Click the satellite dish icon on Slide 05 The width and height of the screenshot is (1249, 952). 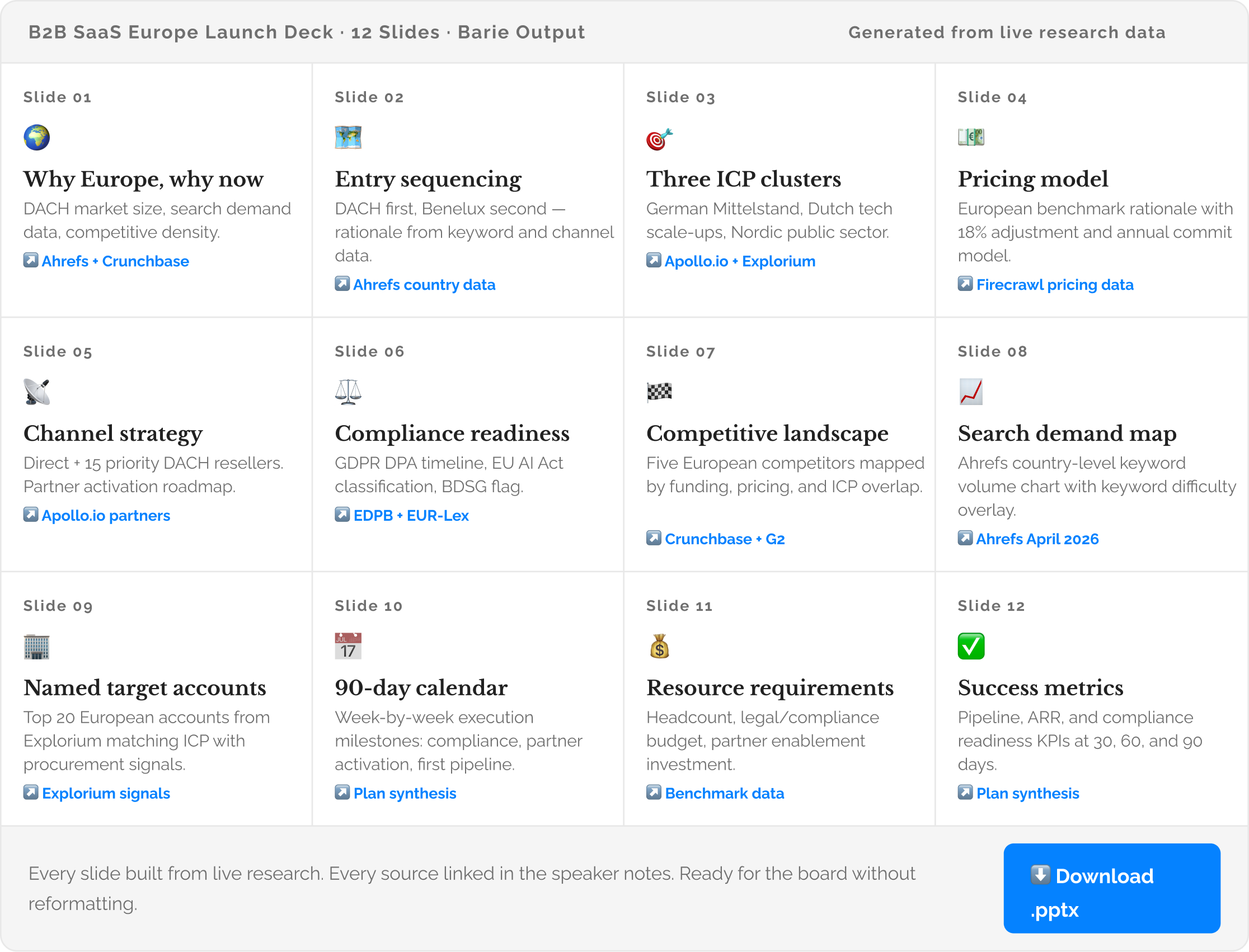pyautogui.click(x=36, y=392)
